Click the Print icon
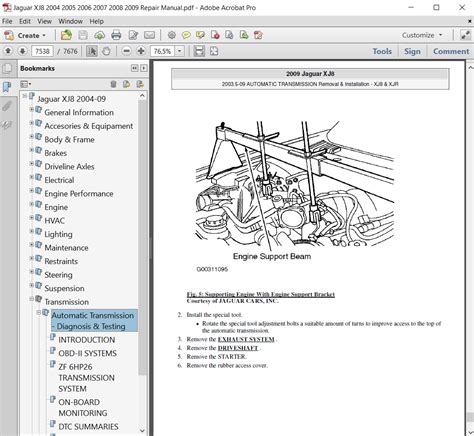 [116, 35]
